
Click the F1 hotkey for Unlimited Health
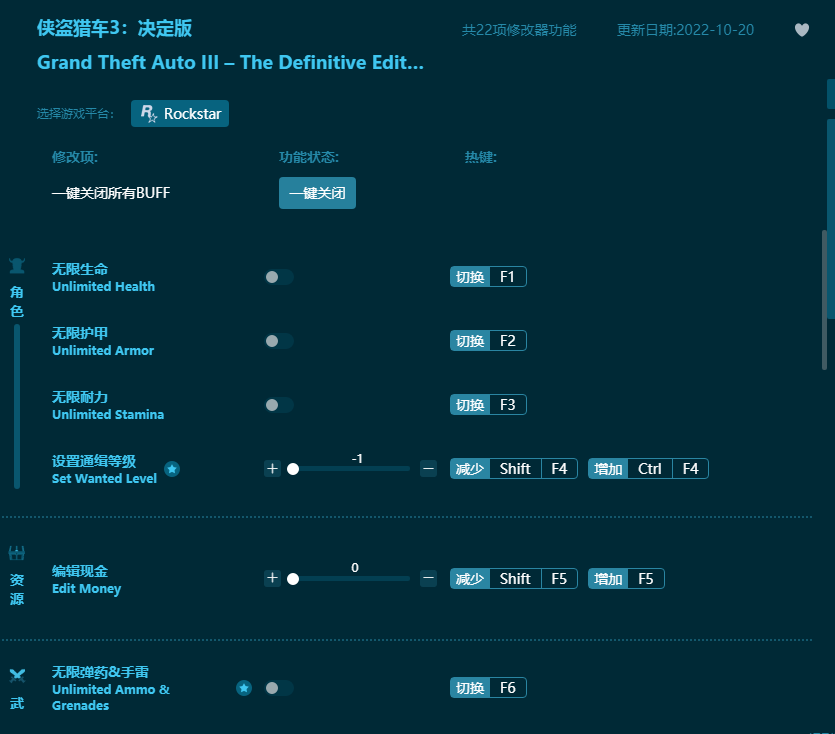(488, 277)
